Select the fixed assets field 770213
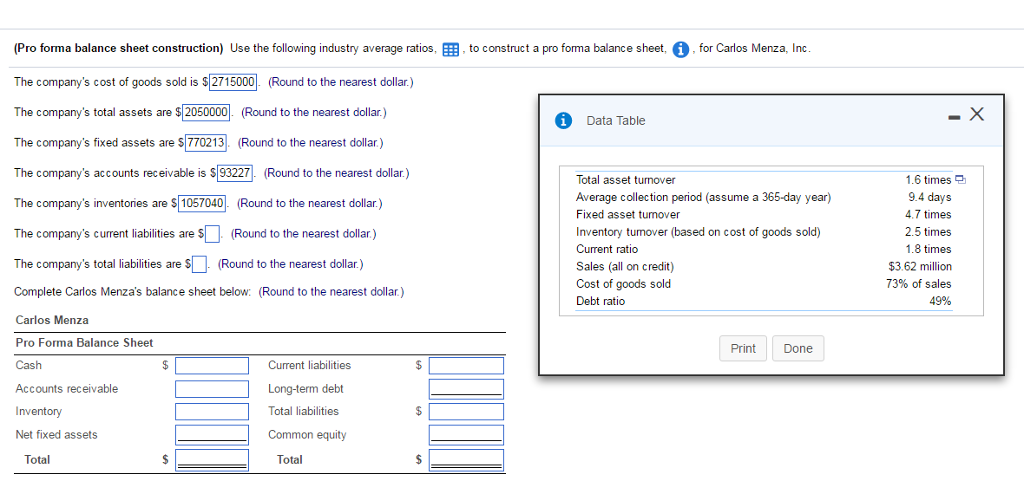Screen dimensions: 1024x494 [x=206, y=142]
